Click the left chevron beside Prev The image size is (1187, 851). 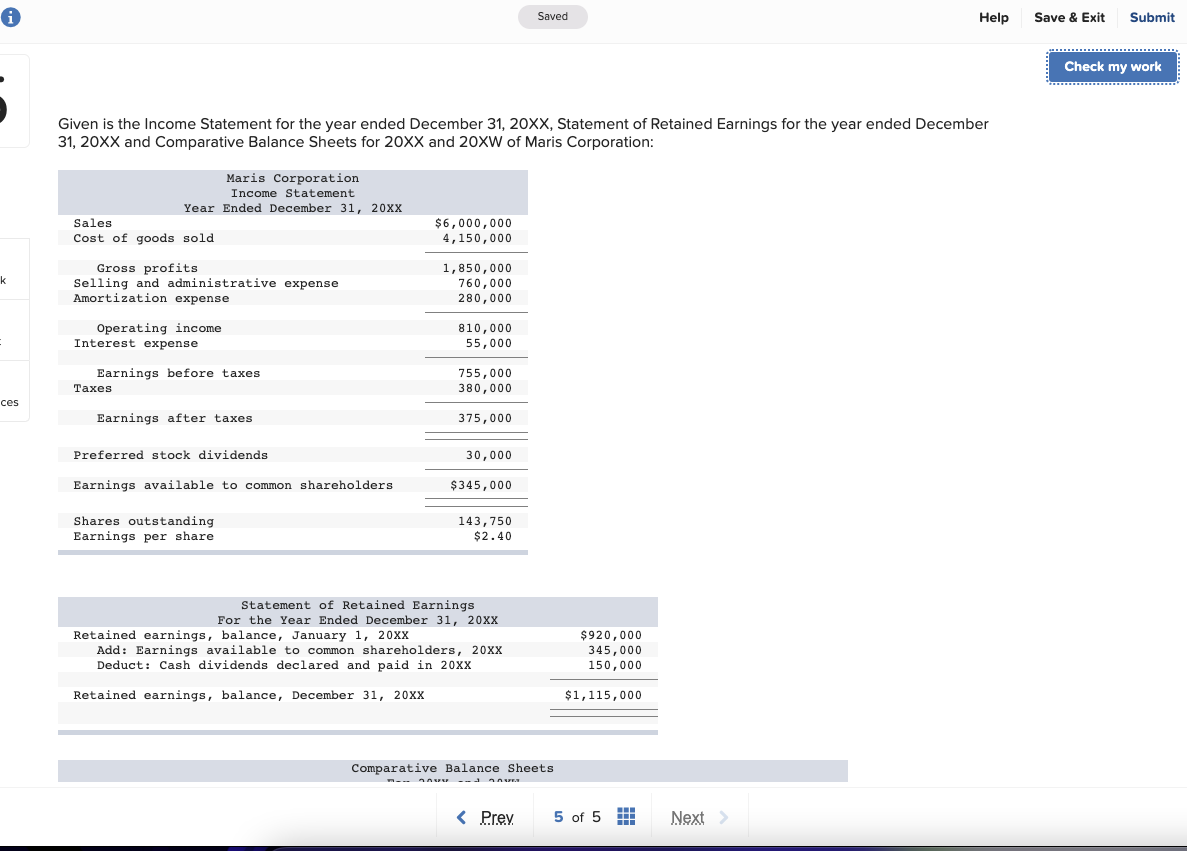[461, 817]
